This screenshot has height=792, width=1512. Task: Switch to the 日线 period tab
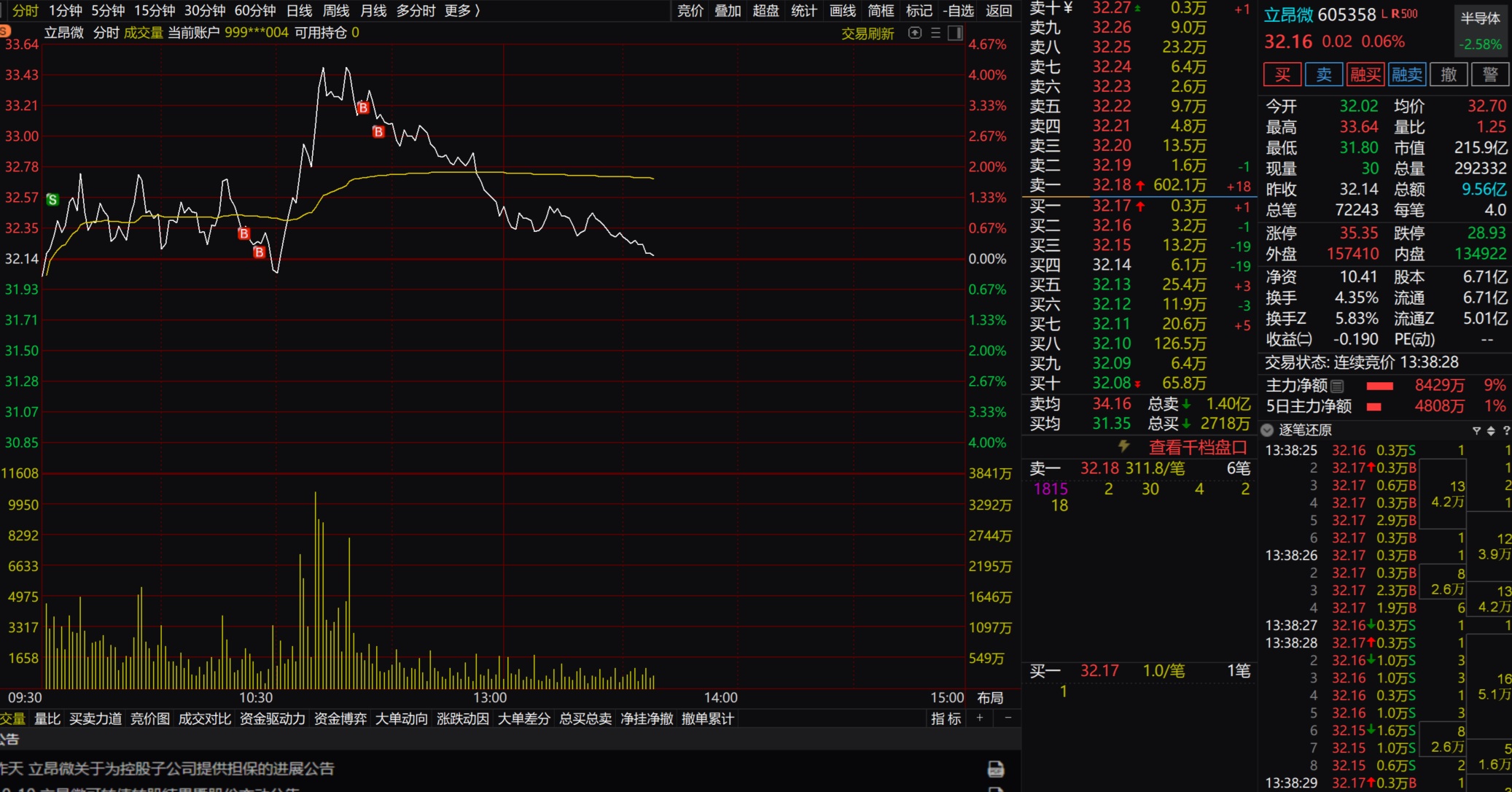[299, 11]
